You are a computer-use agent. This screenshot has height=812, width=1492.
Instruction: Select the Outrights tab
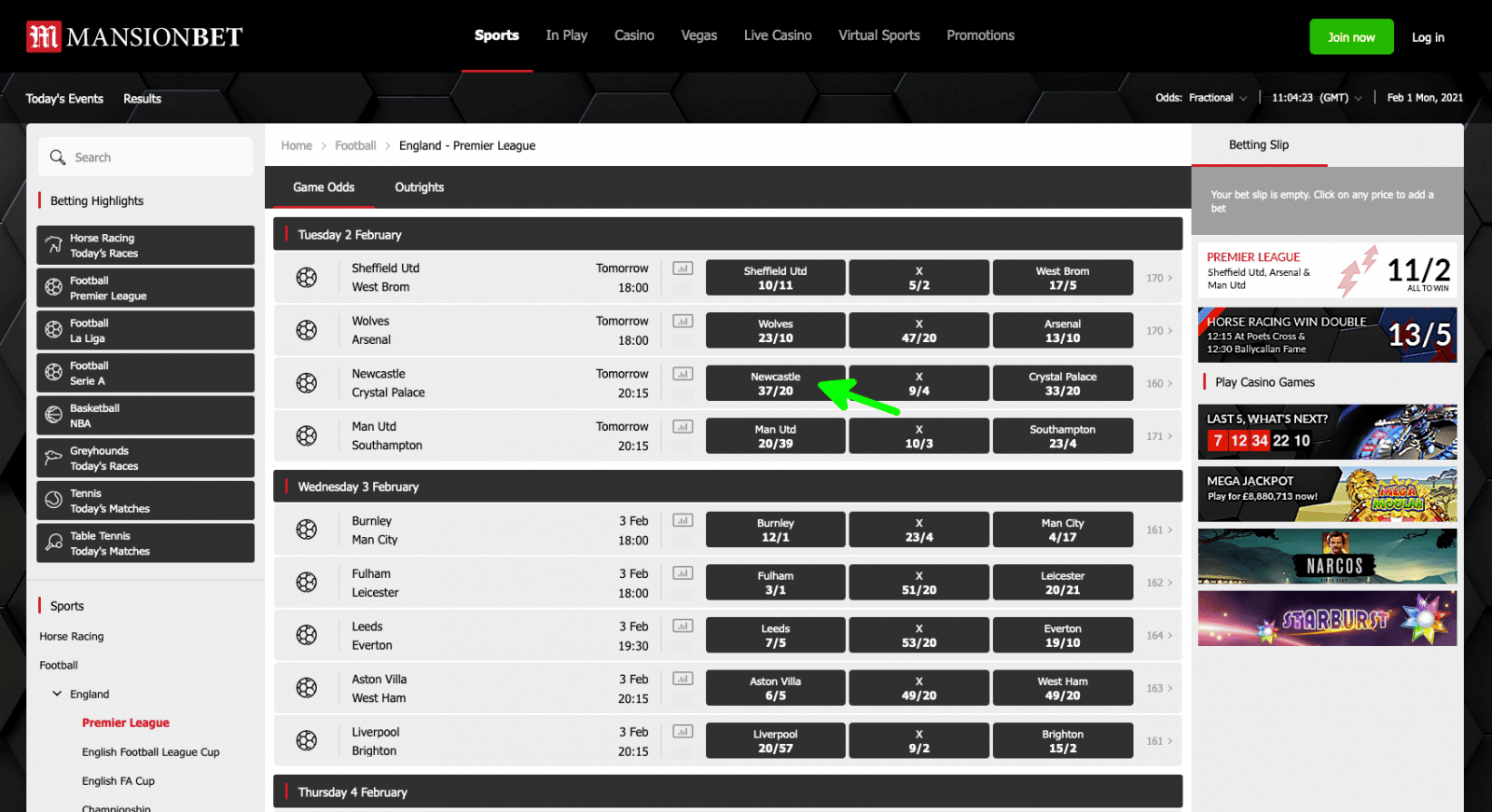point(420,187)
